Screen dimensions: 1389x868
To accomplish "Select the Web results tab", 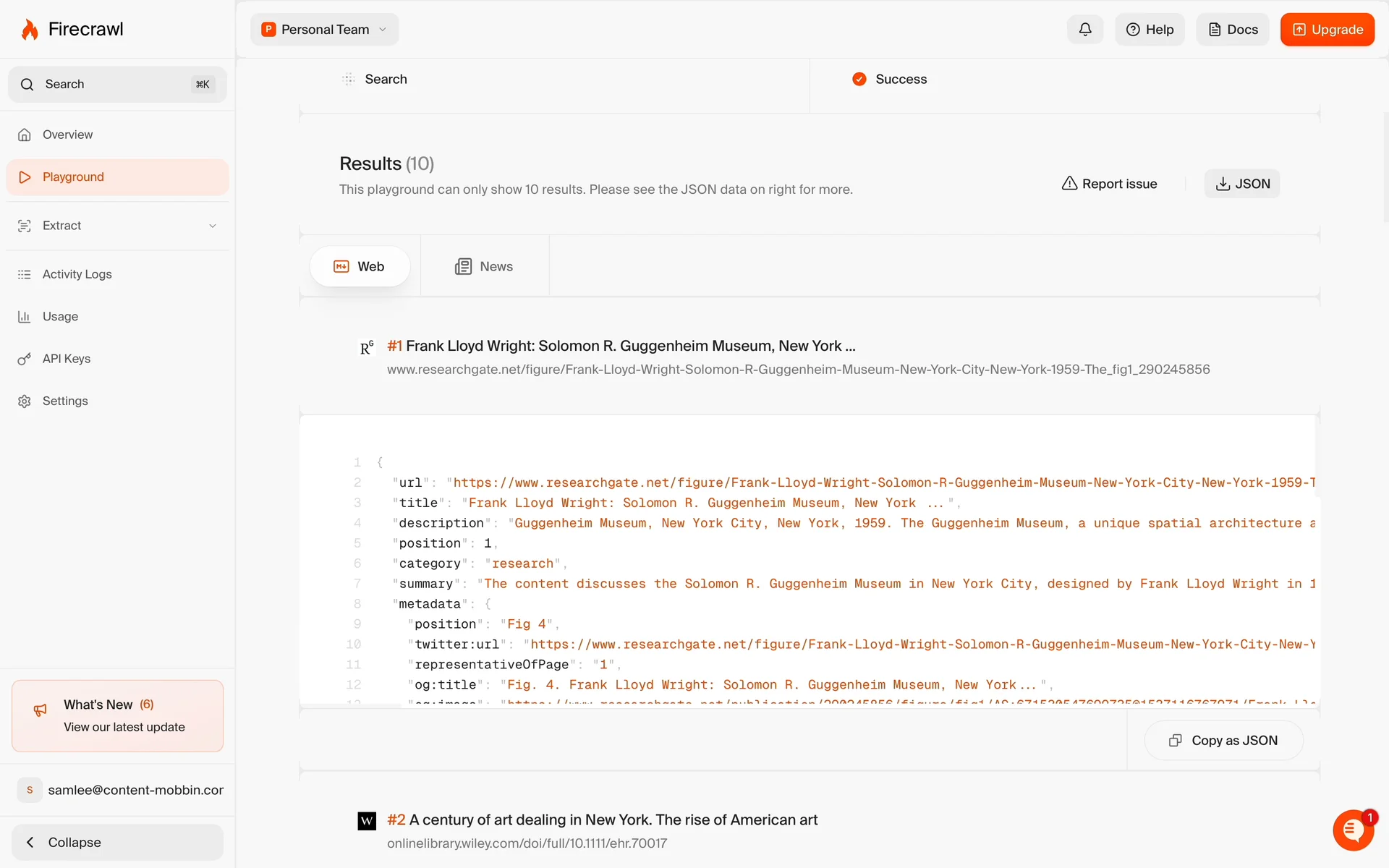I will (x=360, y=266).
